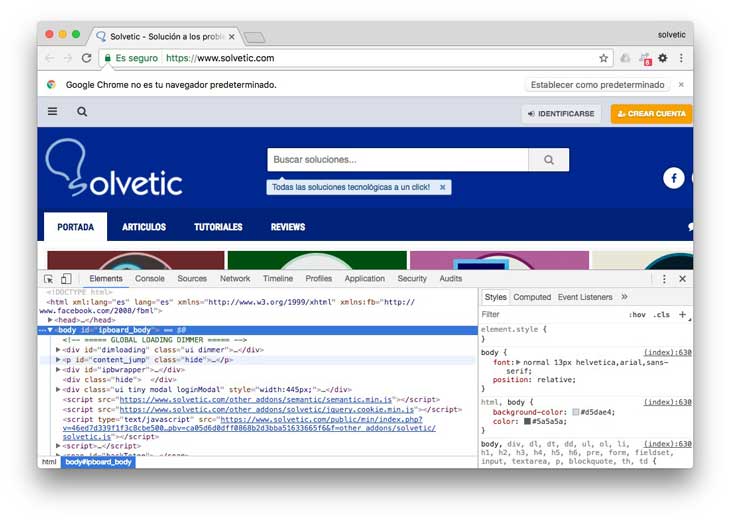Show more Styles pane tabs via chevron
Screen dimensions: 730x521
pos(624,297)
